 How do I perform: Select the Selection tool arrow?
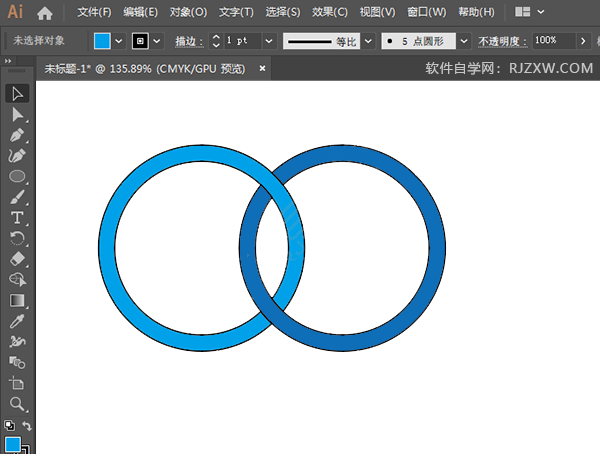point(17,94)
